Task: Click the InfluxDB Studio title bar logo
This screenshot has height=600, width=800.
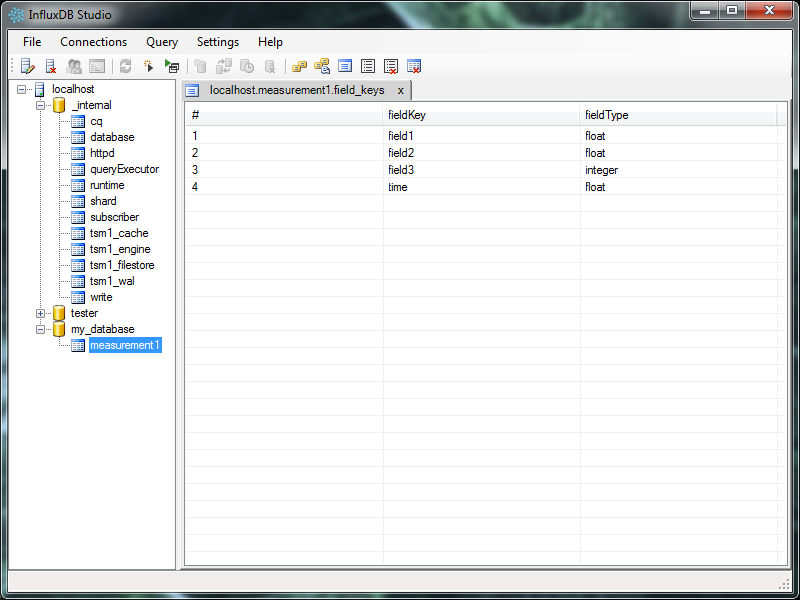Action: [16, 15]
